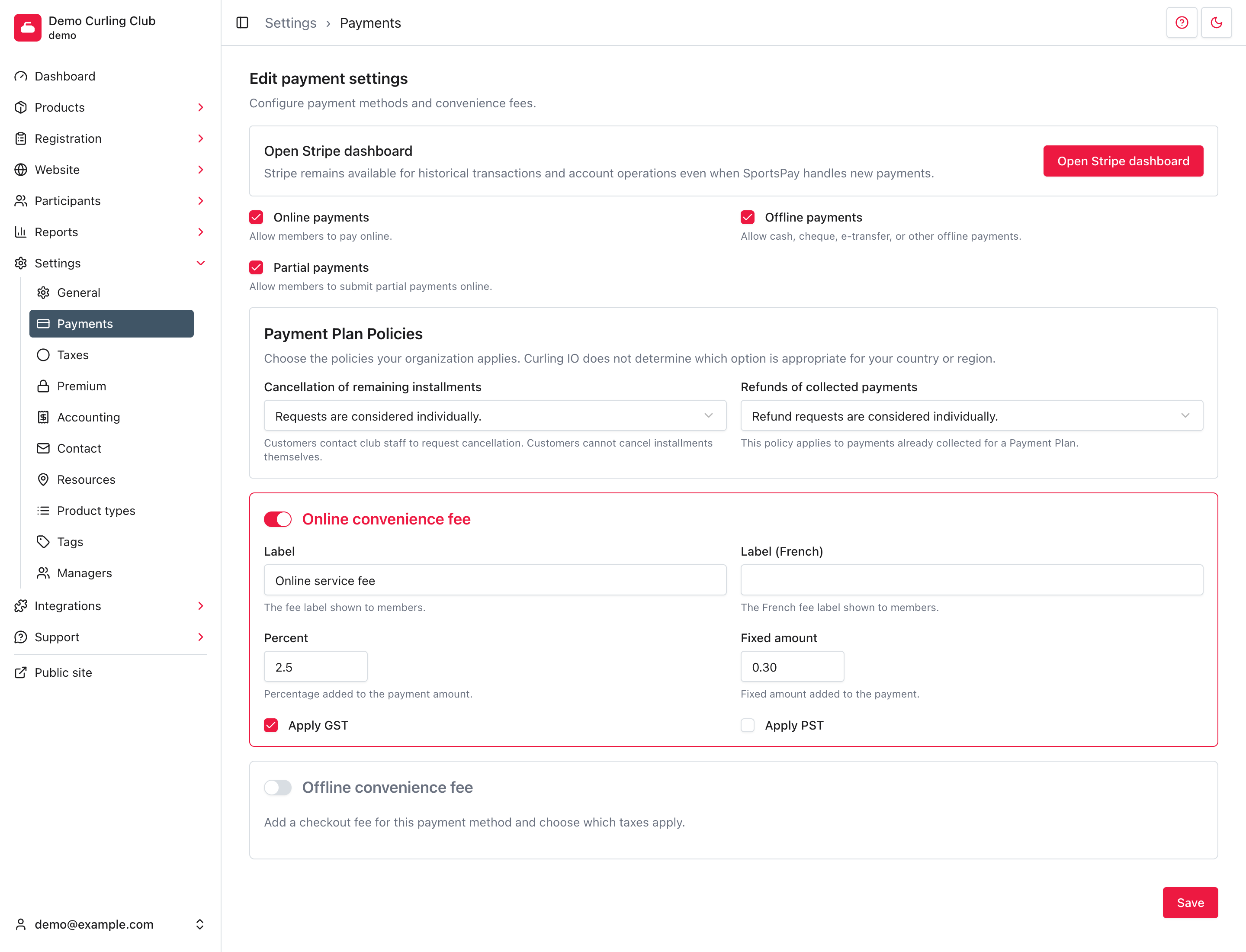Click the Premium lock icon
Screen dimensions: 1246x952
(x=43, y=386)
